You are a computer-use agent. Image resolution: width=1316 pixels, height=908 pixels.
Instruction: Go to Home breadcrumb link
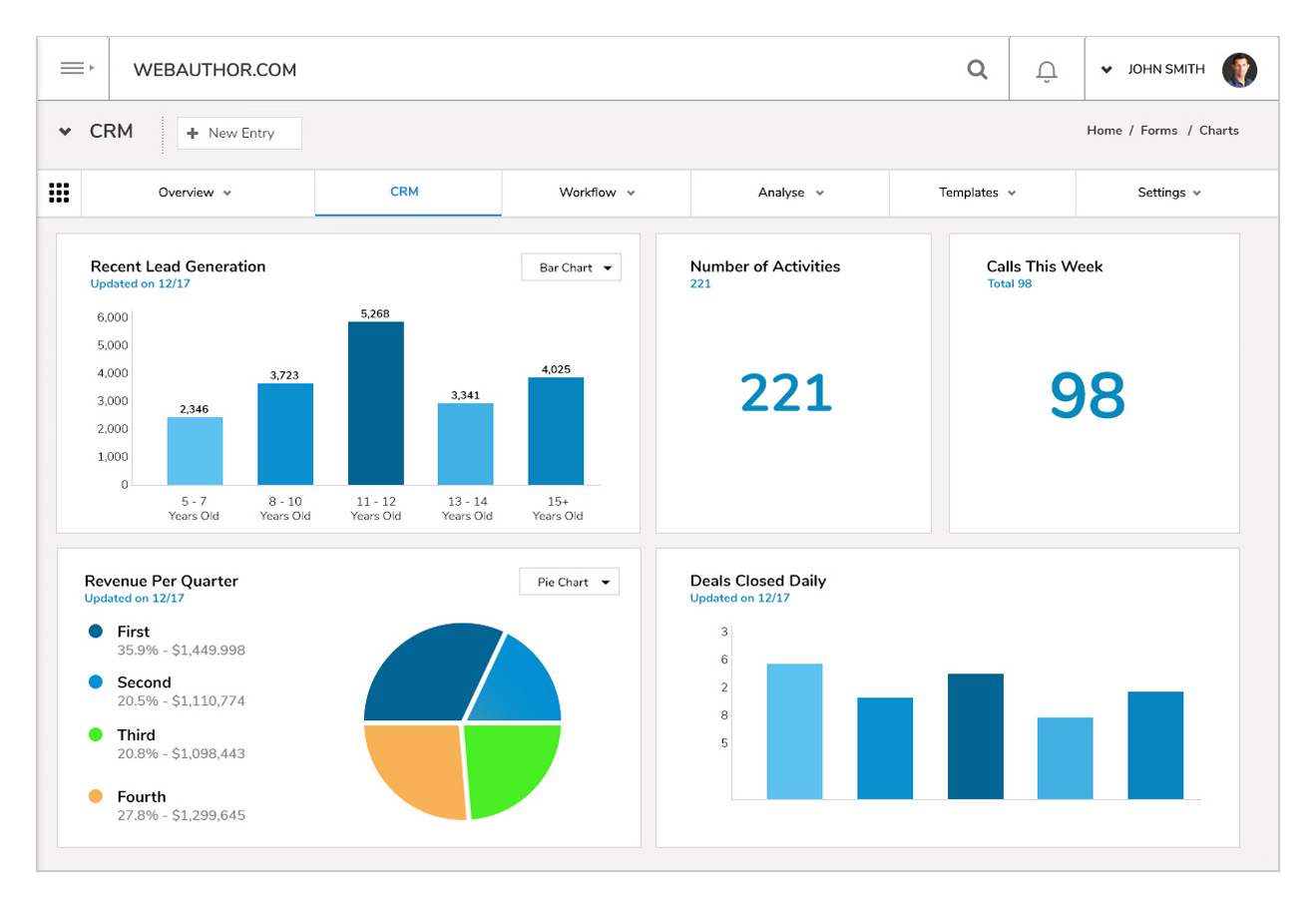pos(1103,131)
